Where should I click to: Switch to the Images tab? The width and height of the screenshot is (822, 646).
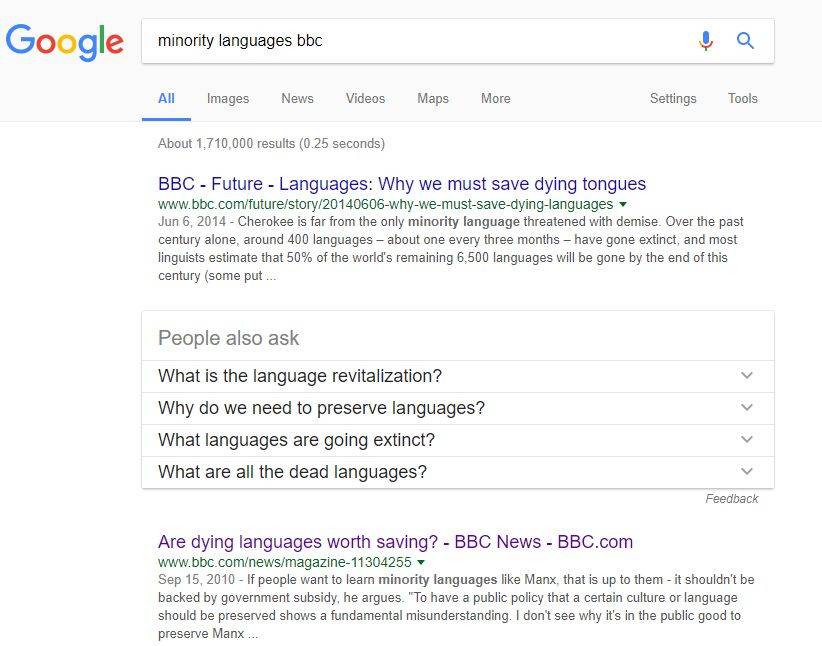[228, 98]
